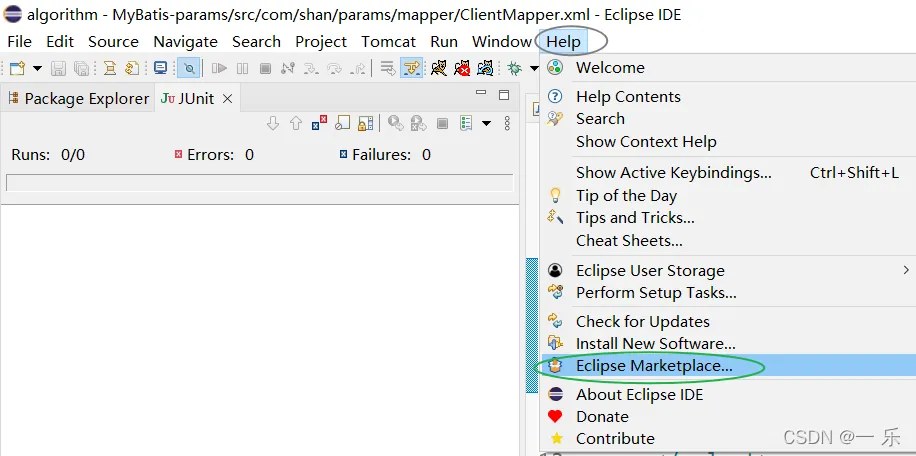Click the Step Return icon
The image size is (916, 456).
pos(358,68)
